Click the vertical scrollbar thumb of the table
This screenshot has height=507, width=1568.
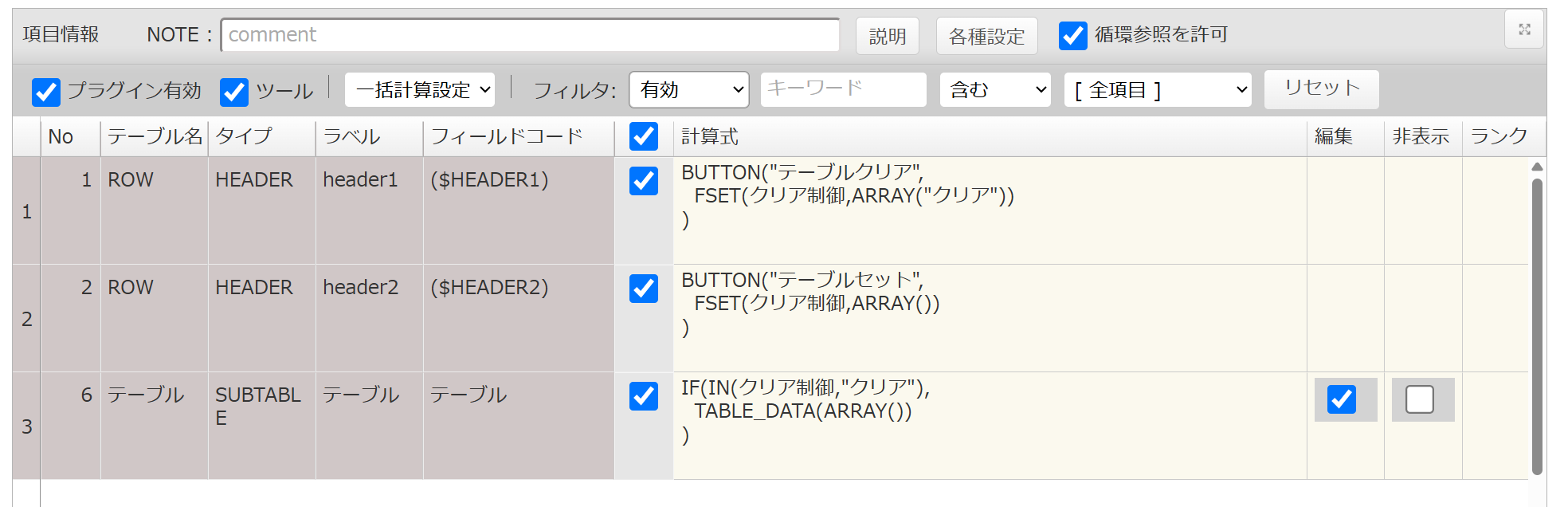tap(1537, 327)
